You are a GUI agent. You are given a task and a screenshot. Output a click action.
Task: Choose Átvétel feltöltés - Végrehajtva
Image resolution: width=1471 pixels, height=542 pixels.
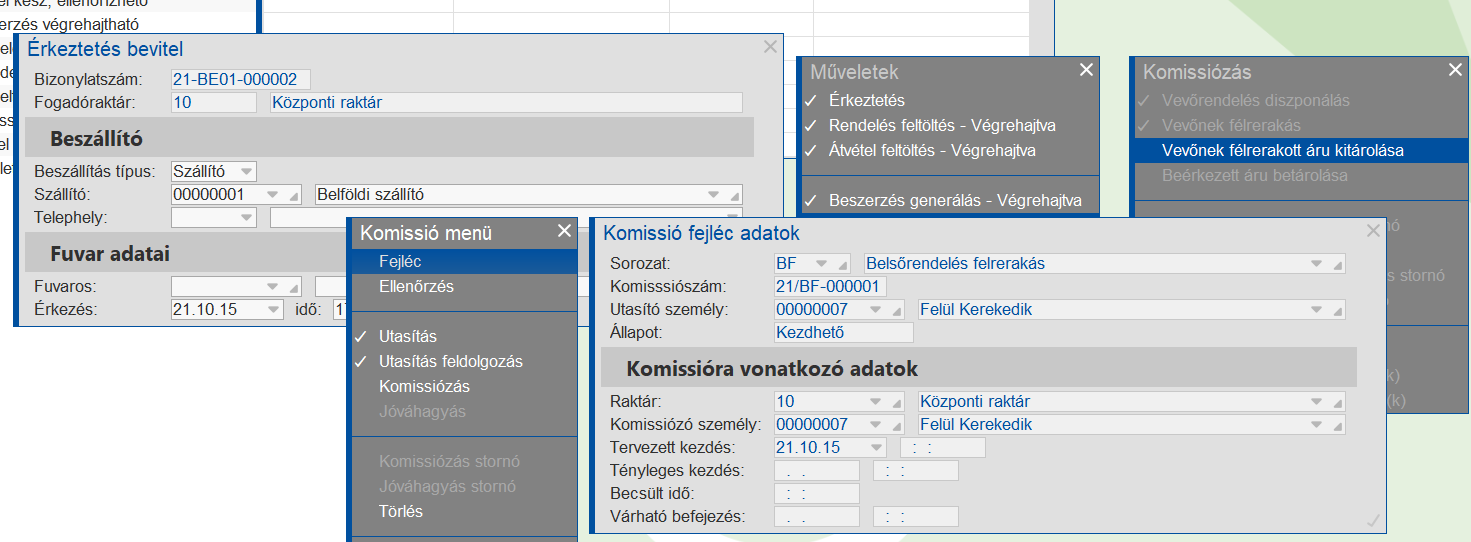click(x=950, y=150)
